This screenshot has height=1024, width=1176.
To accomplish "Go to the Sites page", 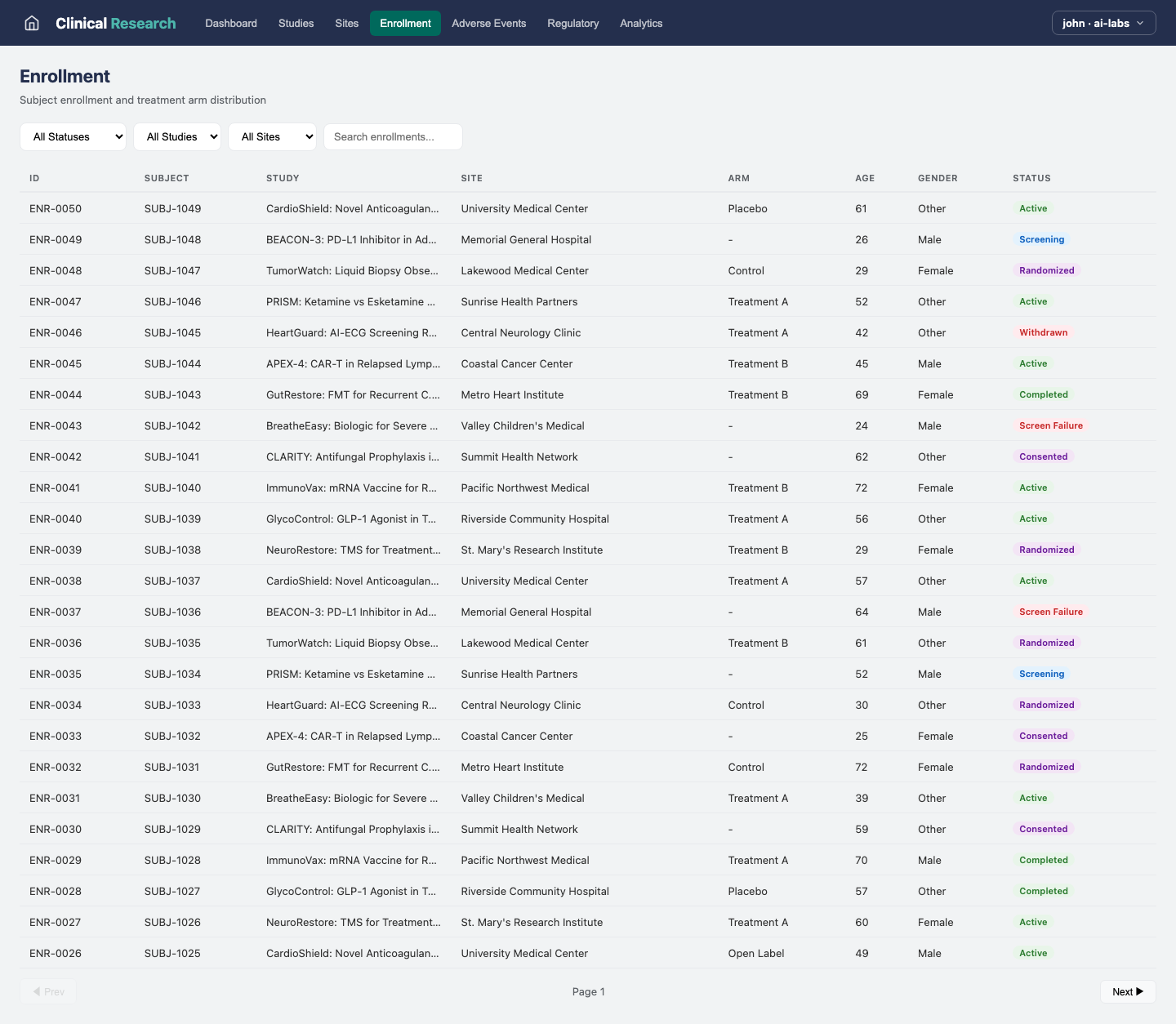I will click(346, 23).
